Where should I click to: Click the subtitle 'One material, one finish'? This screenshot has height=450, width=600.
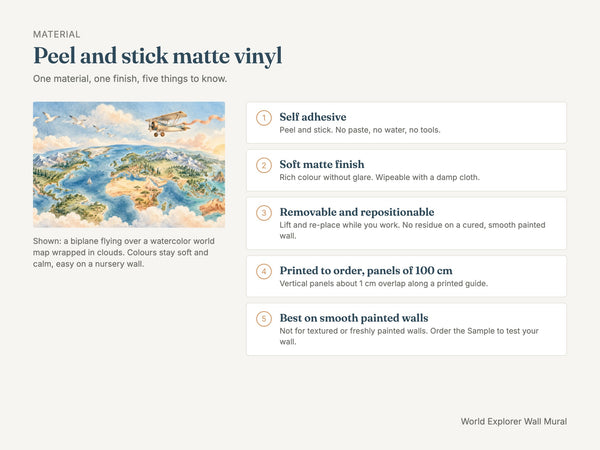pyautogui.click(x=130, y=79)
